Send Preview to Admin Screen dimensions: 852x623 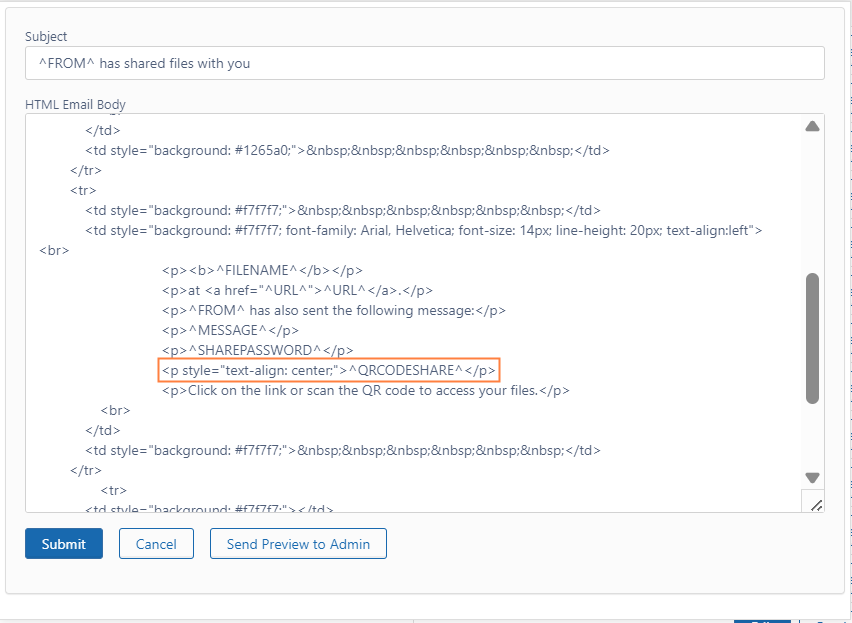coord(298,544)
